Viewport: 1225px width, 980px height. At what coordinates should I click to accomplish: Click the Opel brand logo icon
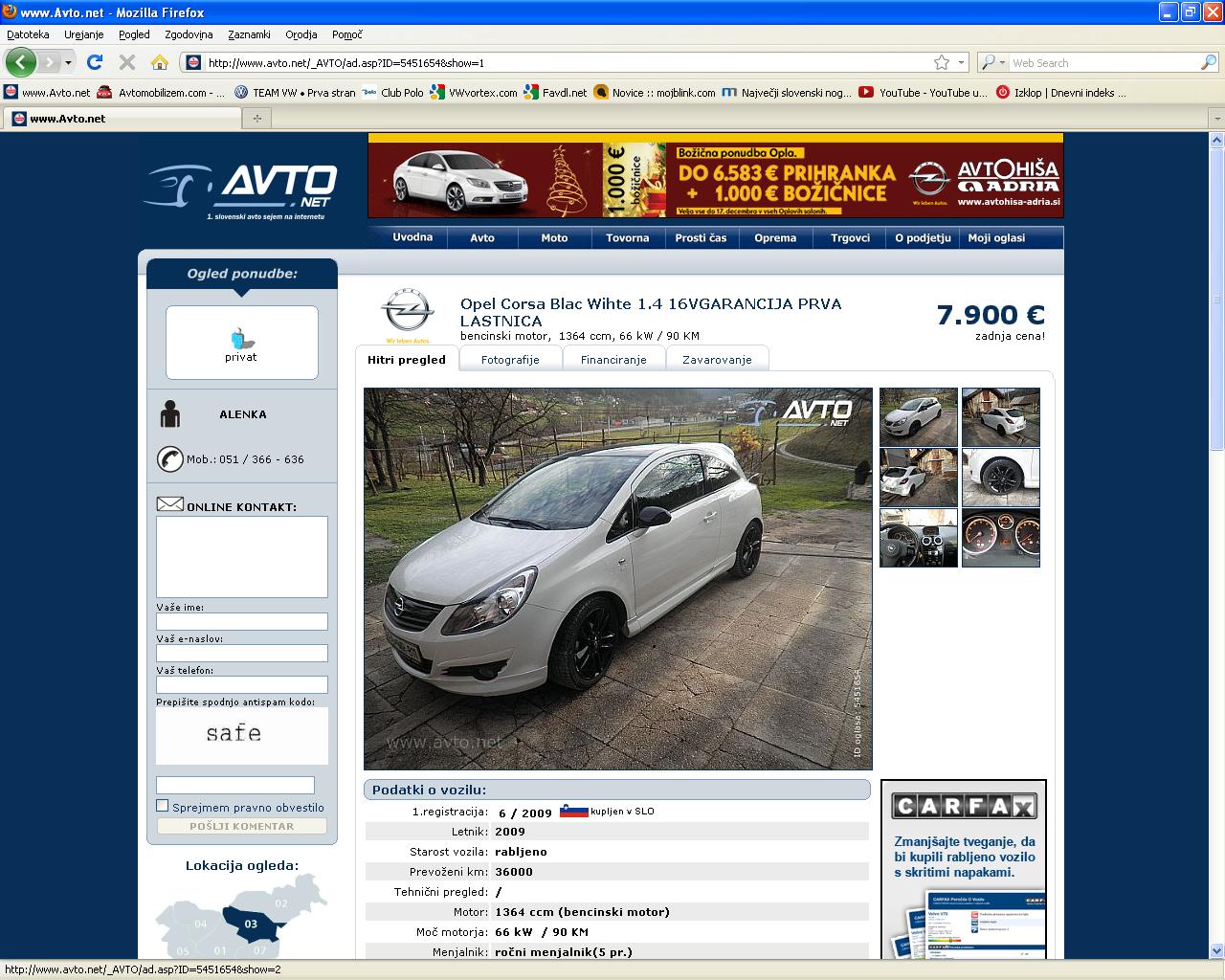[x=408, y=315]
